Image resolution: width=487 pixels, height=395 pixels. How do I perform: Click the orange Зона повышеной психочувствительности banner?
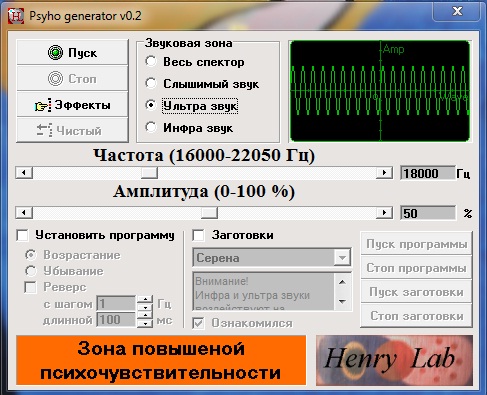pos(161,360)
